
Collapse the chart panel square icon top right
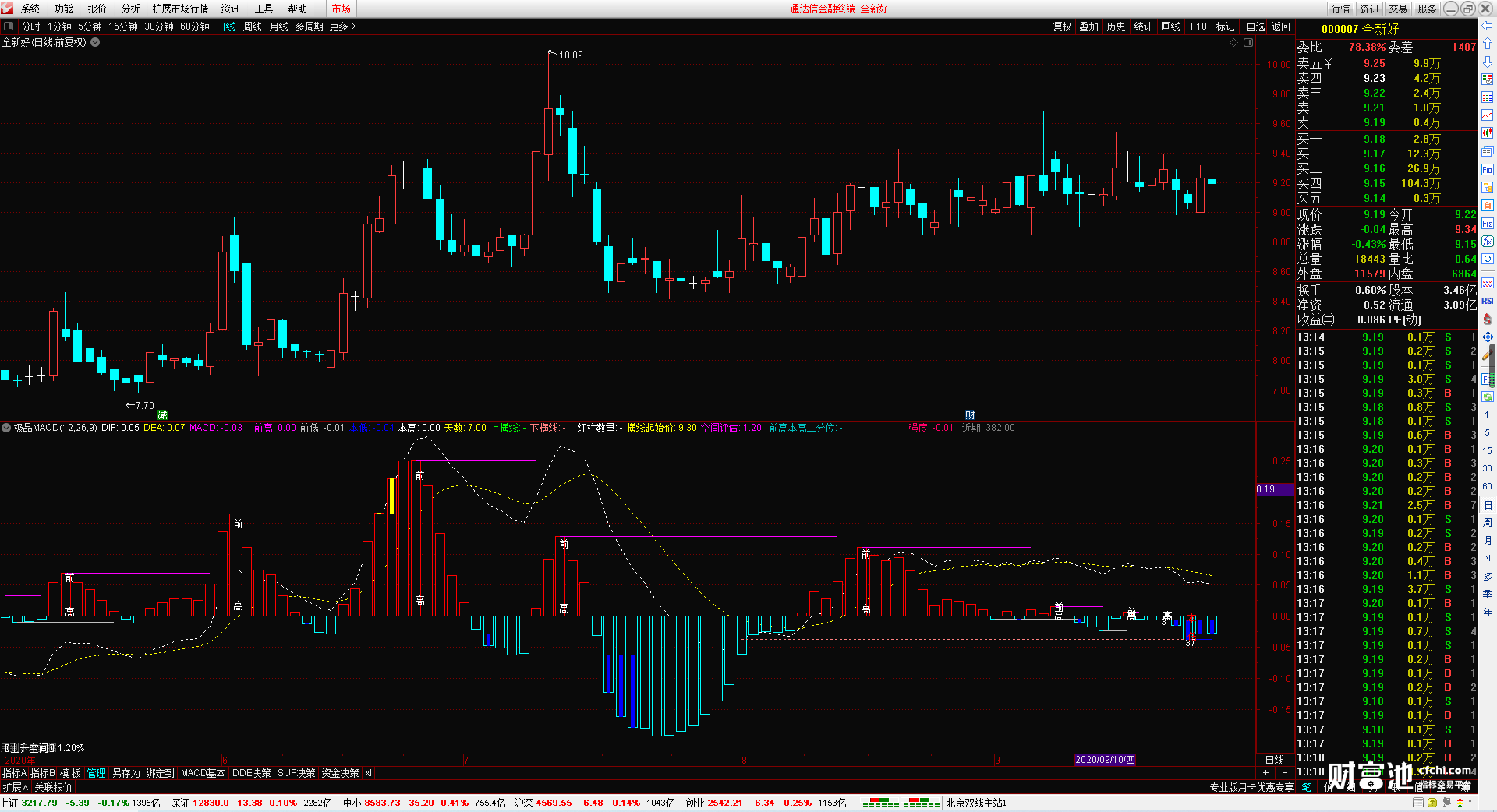coord(1248,42)
